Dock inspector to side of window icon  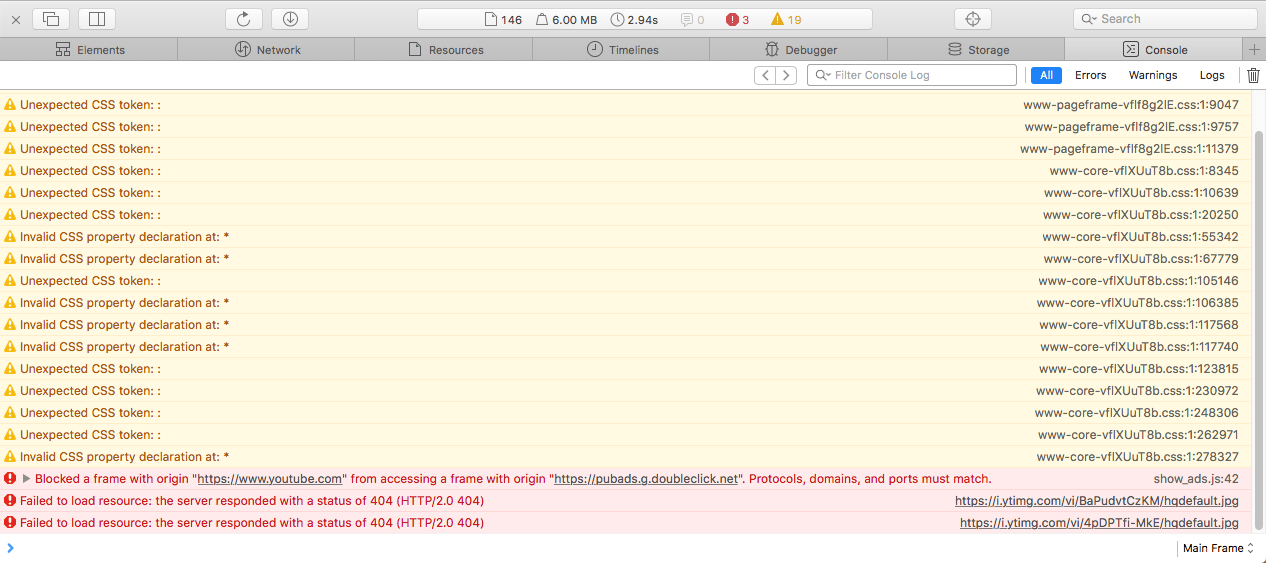coord(97,19)
